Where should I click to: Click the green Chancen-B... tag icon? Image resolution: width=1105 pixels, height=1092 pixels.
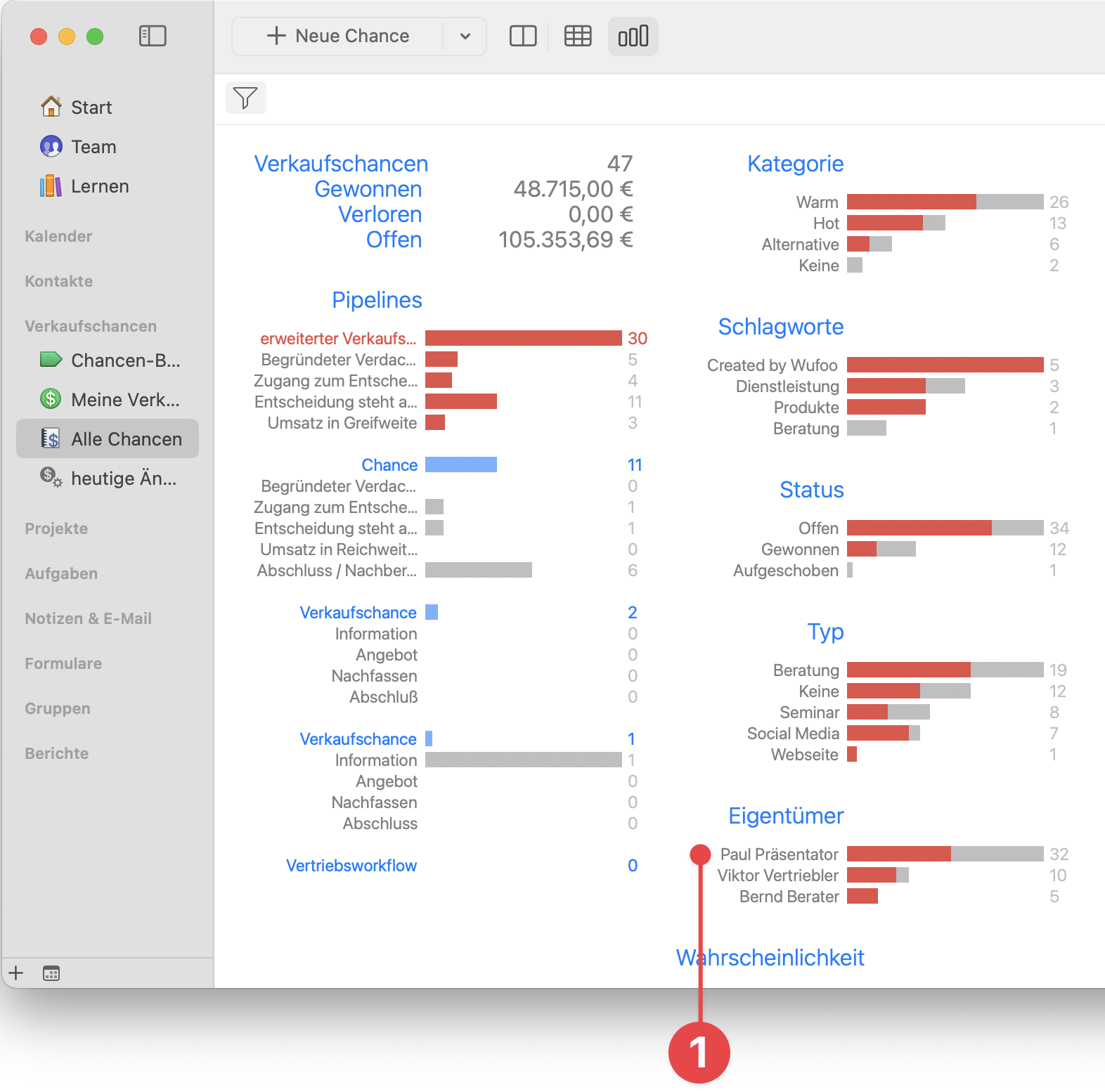[51, 360]
